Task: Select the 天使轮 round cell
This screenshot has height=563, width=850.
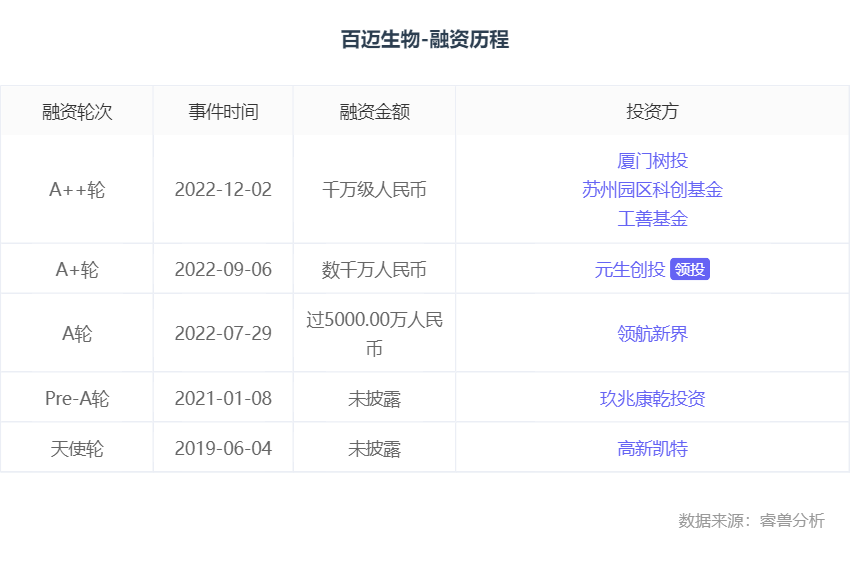Action: pos(77,449)
